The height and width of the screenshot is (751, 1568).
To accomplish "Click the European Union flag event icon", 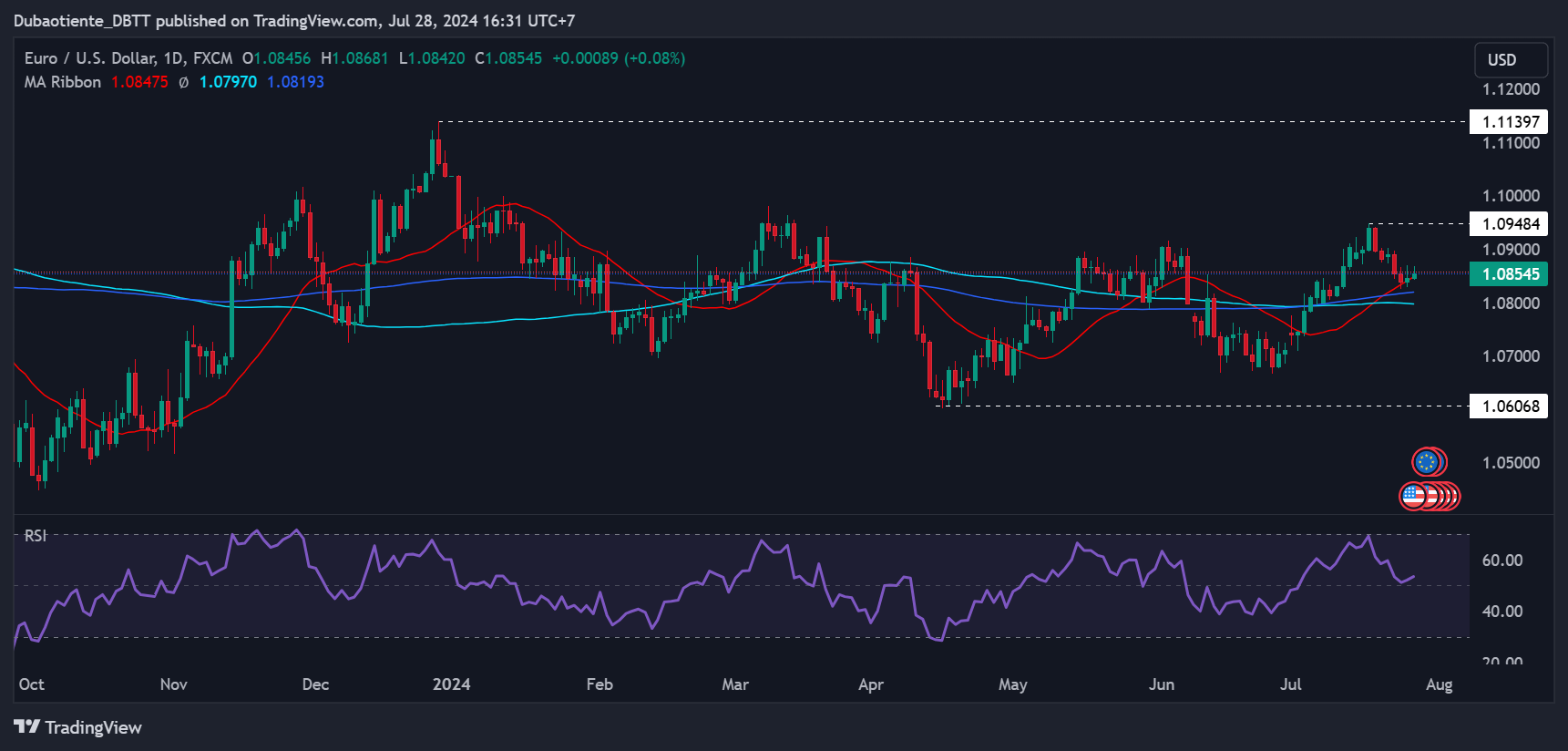I will 1427,462.
